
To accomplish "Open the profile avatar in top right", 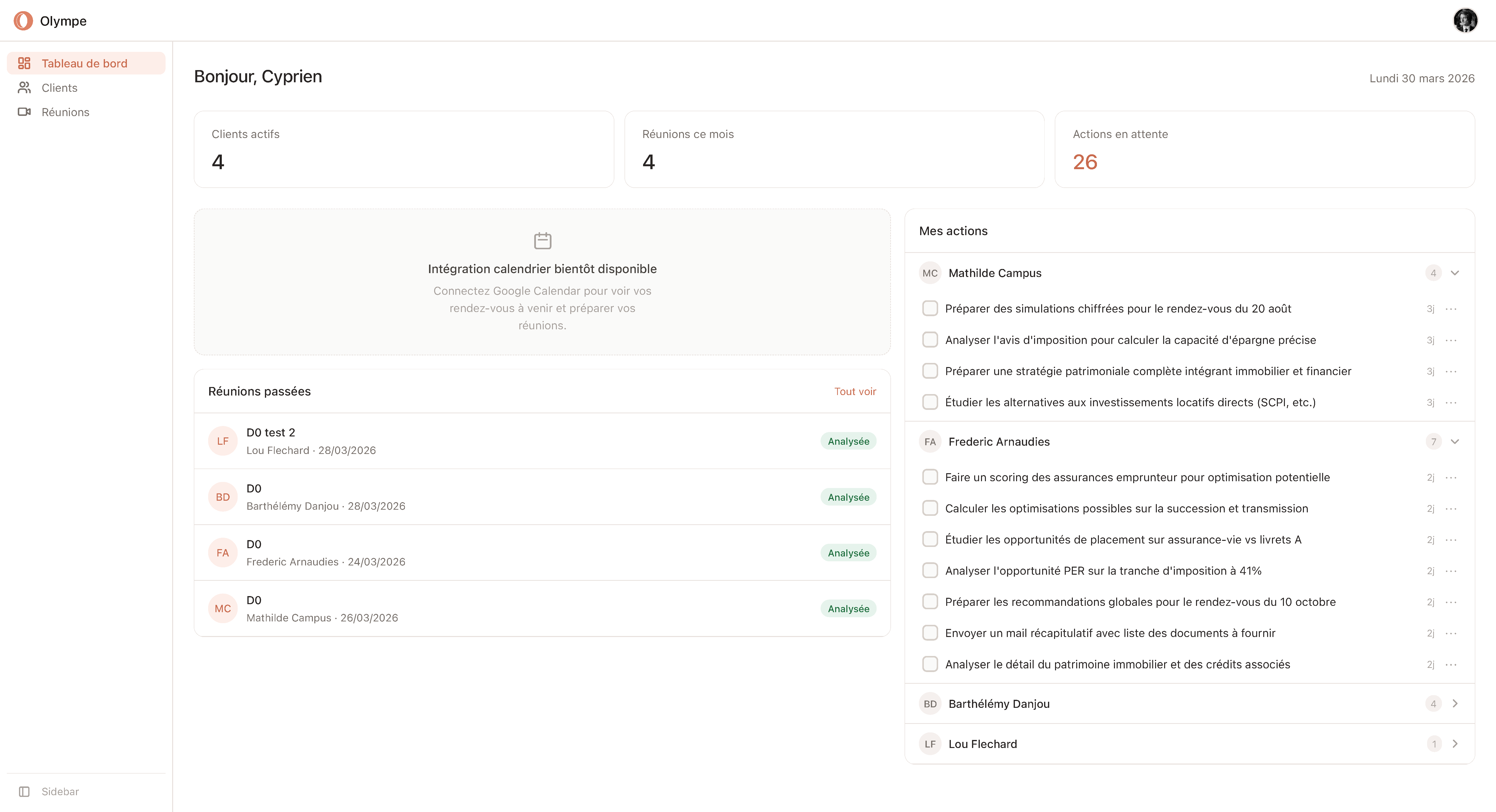I will pyautogui.click(x=1465, y=20).
